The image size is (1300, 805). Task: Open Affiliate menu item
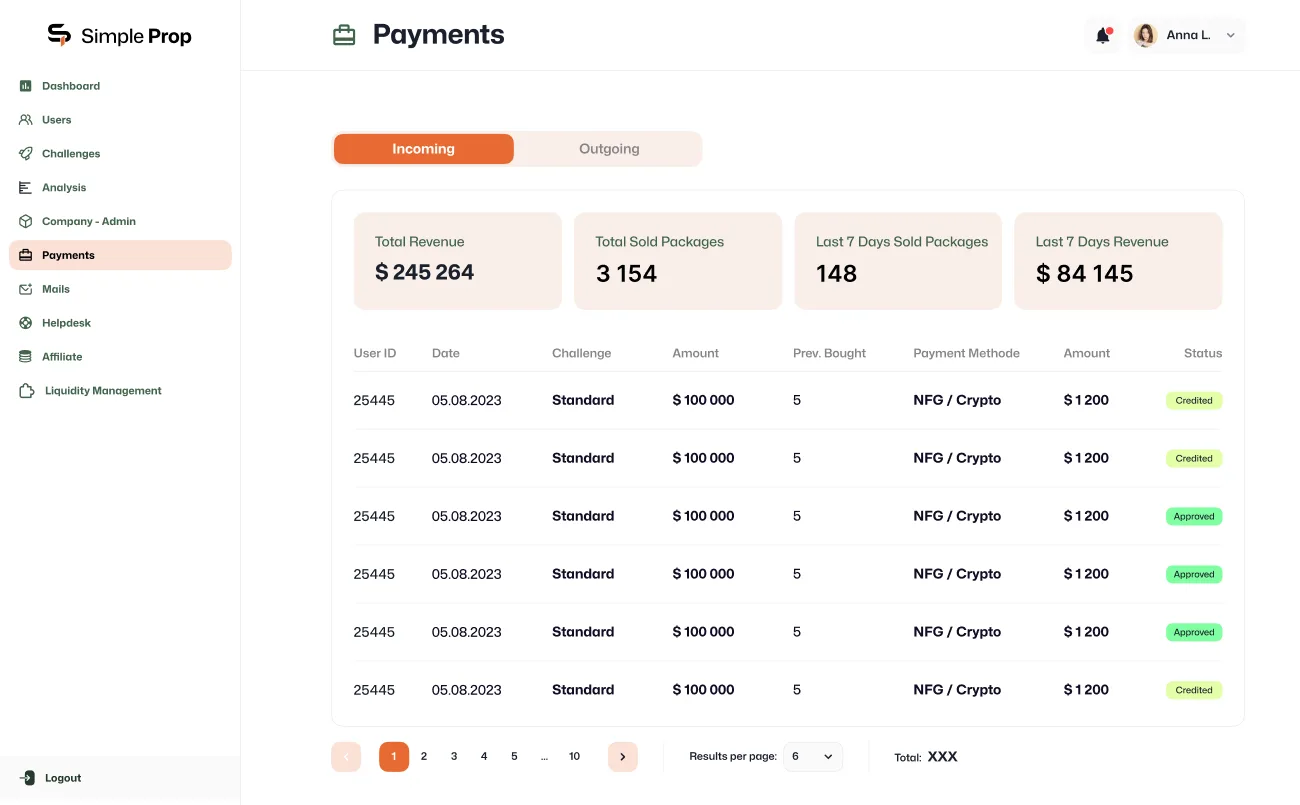click(x=62, y=357)
